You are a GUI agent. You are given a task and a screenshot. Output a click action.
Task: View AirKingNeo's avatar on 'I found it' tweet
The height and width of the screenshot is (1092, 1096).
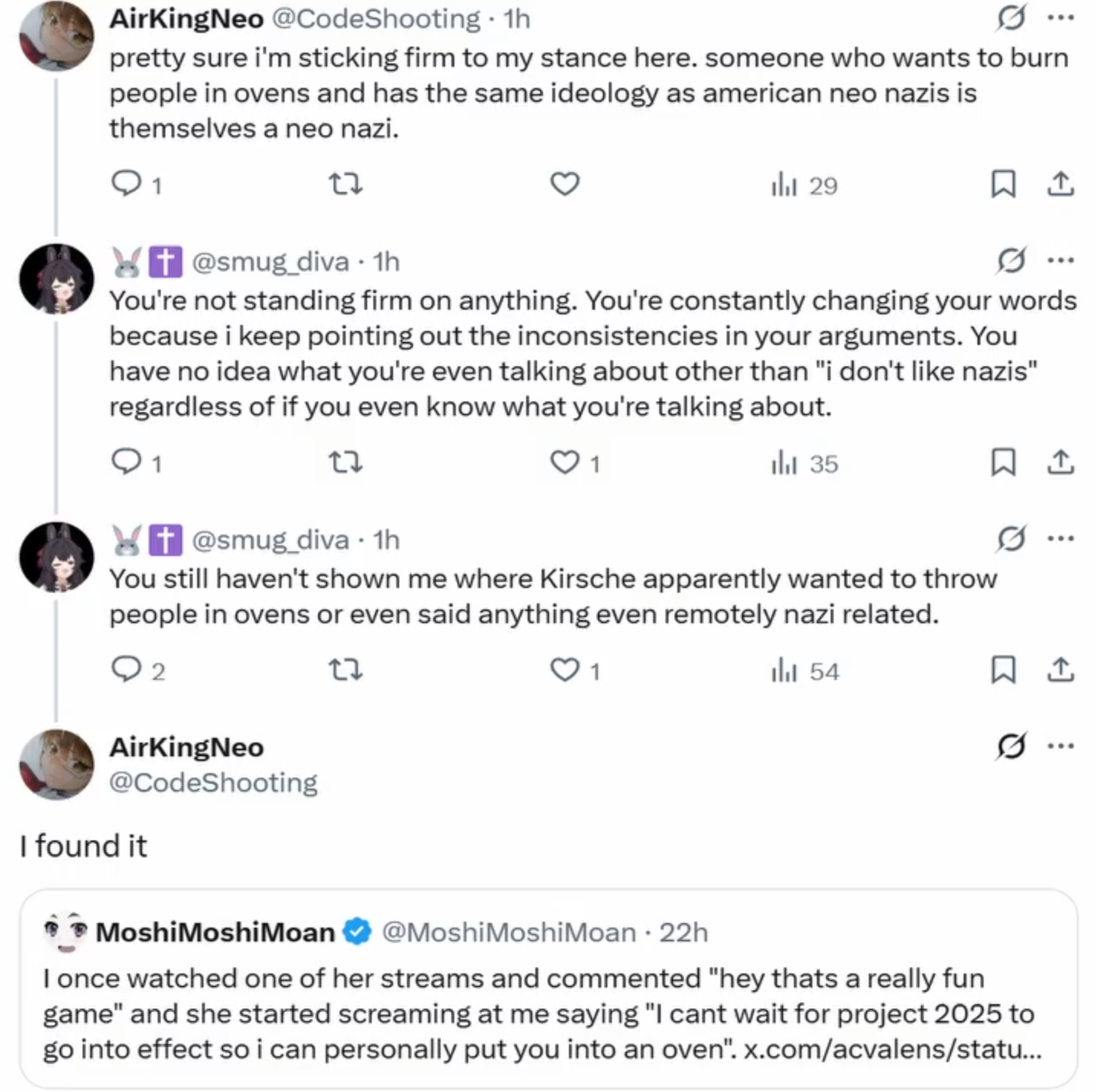click(56, 764)
